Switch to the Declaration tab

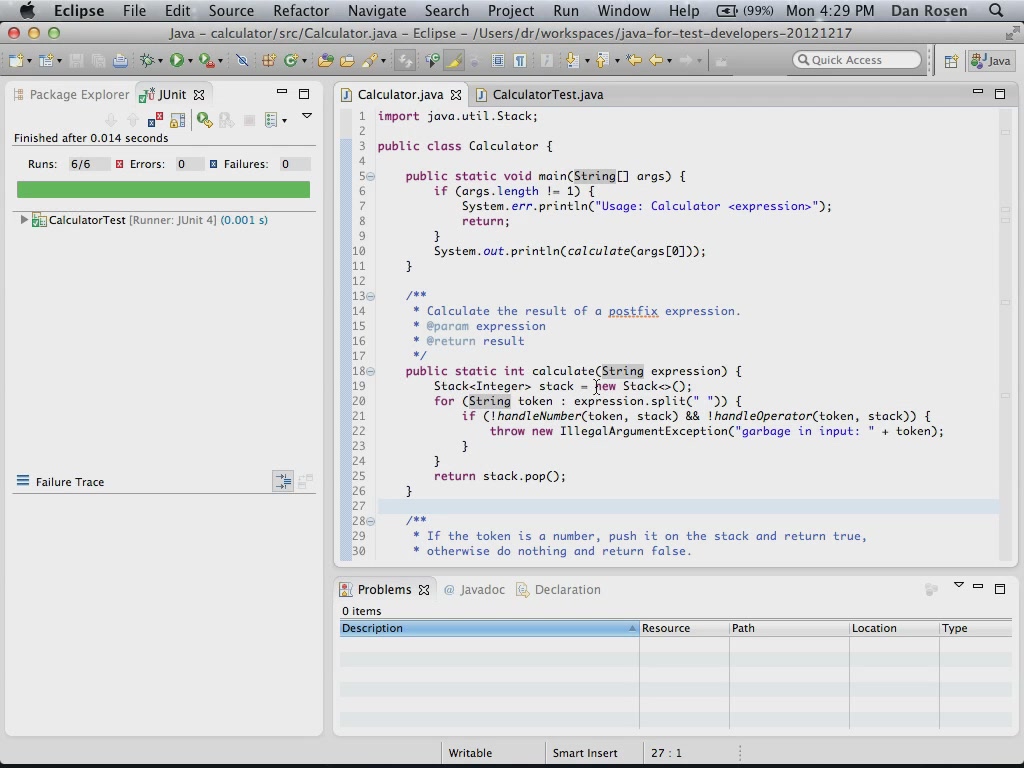pyautogui.click(x=558, y=590)
